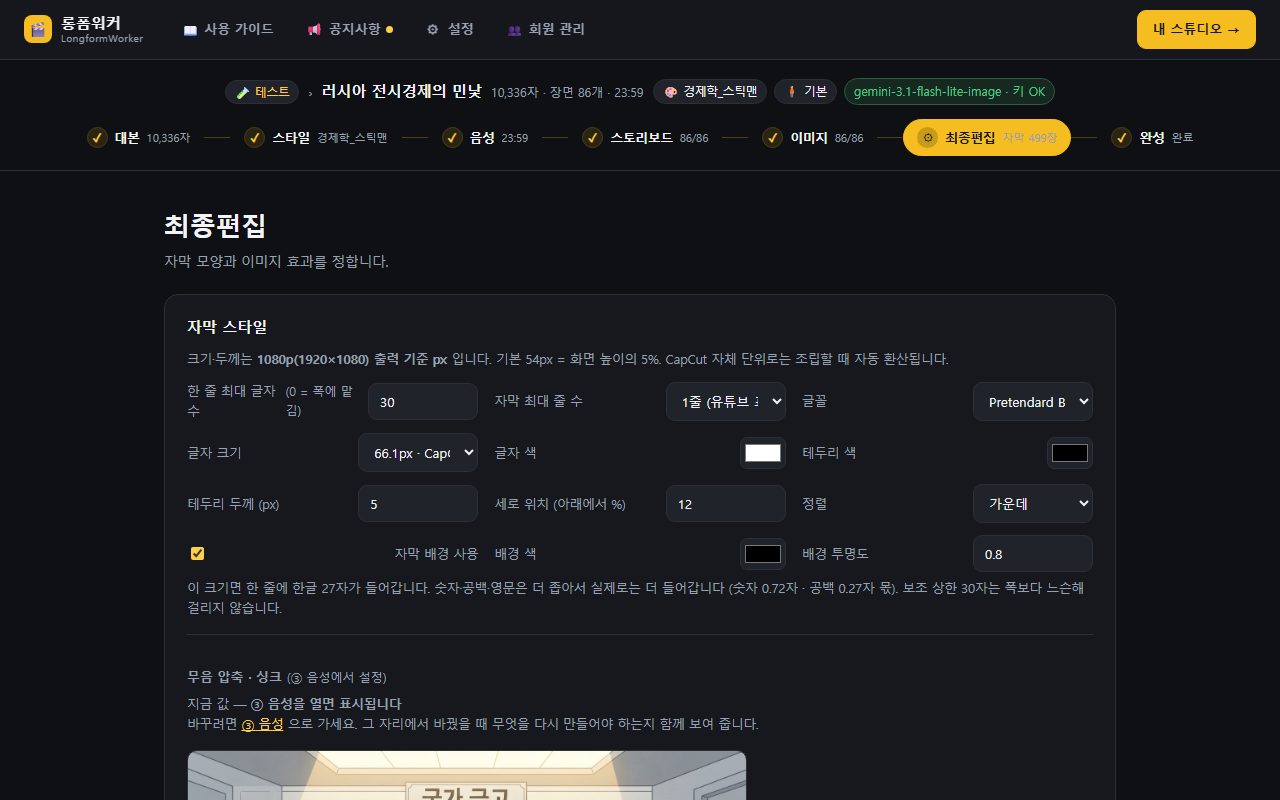1280x800 pixels.
Task: Click the 공지사항 megaphone icon
Action: pyautogui.click(x=314, y=30)
